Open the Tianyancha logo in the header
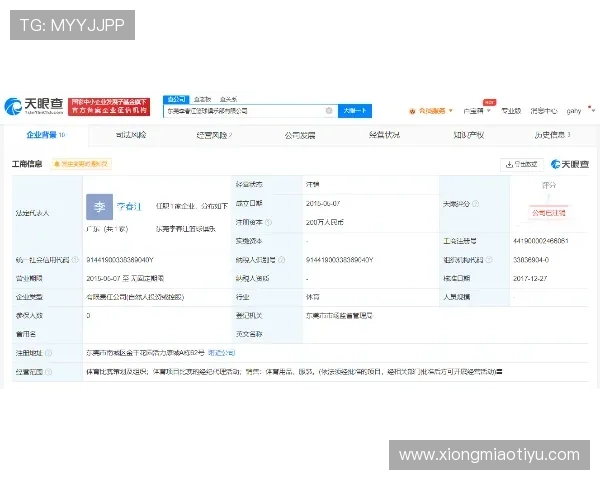 tap(34, 106)
